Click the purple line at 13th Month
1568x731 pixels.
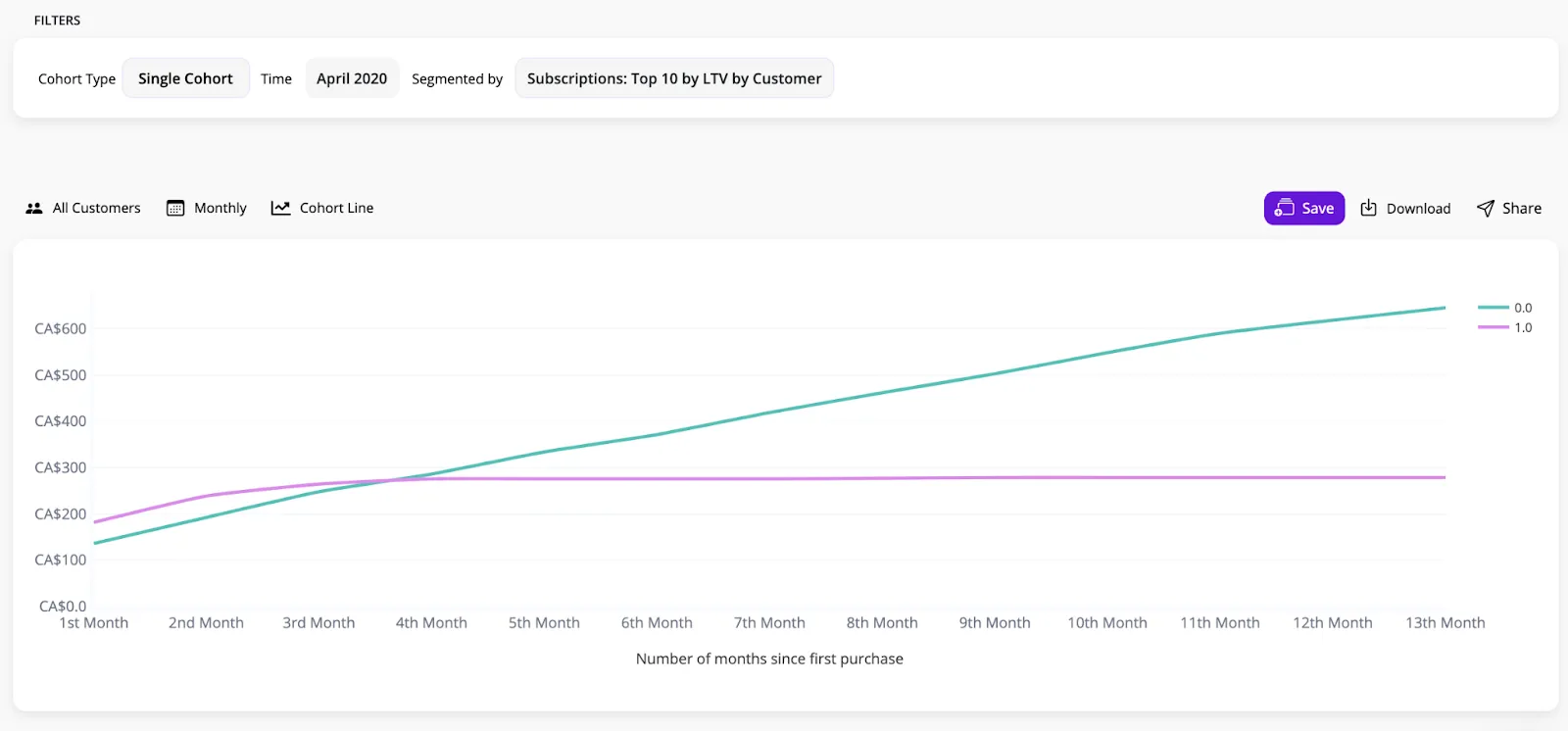click(1445, 477)
